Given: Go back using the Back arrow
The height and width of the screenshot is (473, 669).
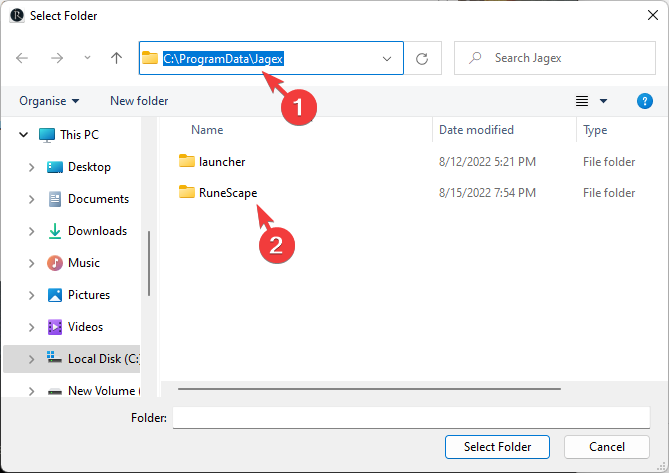Looking at the screenshot, I should point(22,58).
